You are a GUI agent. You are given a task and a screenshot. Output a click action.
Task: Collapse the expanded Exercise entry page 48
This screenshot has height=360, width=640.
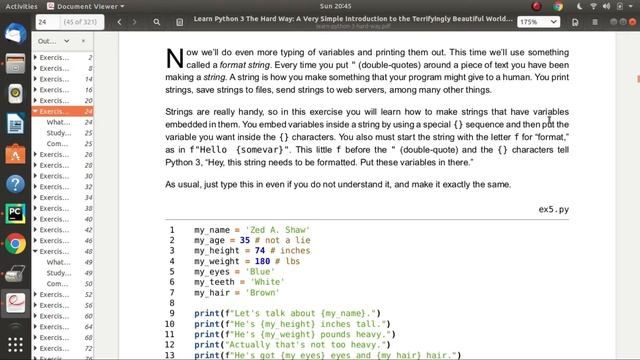(36, 251)
